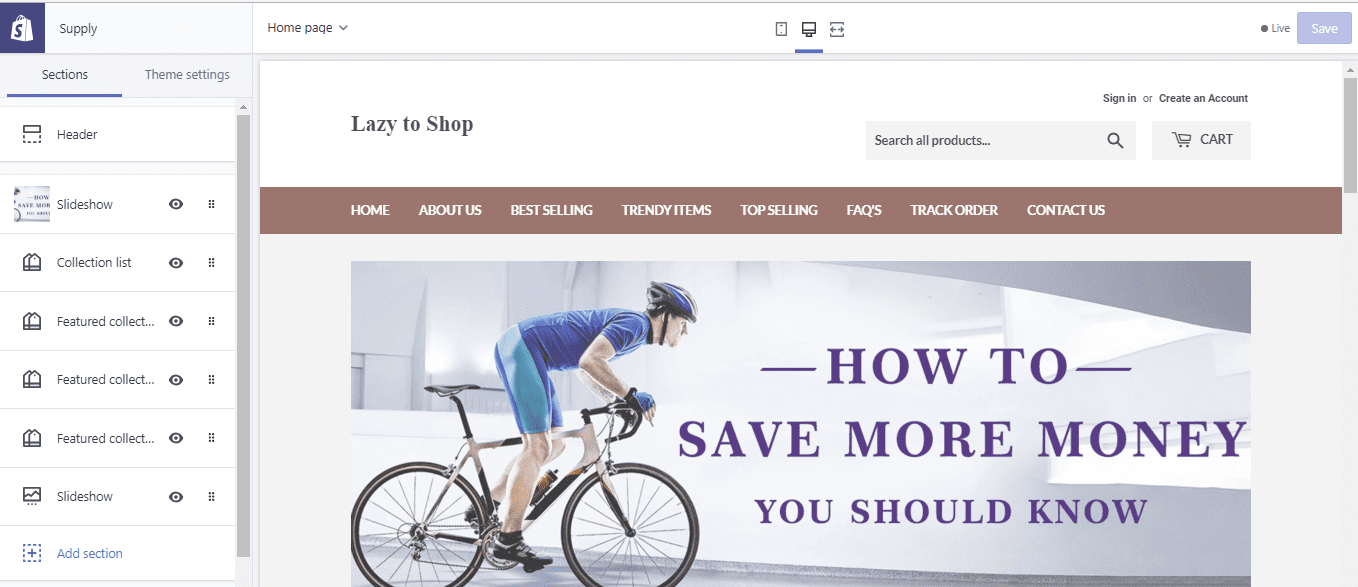Hide the top Slideshow section
This screenshot has width=1358, height=587.
click(x=176, y=204)
